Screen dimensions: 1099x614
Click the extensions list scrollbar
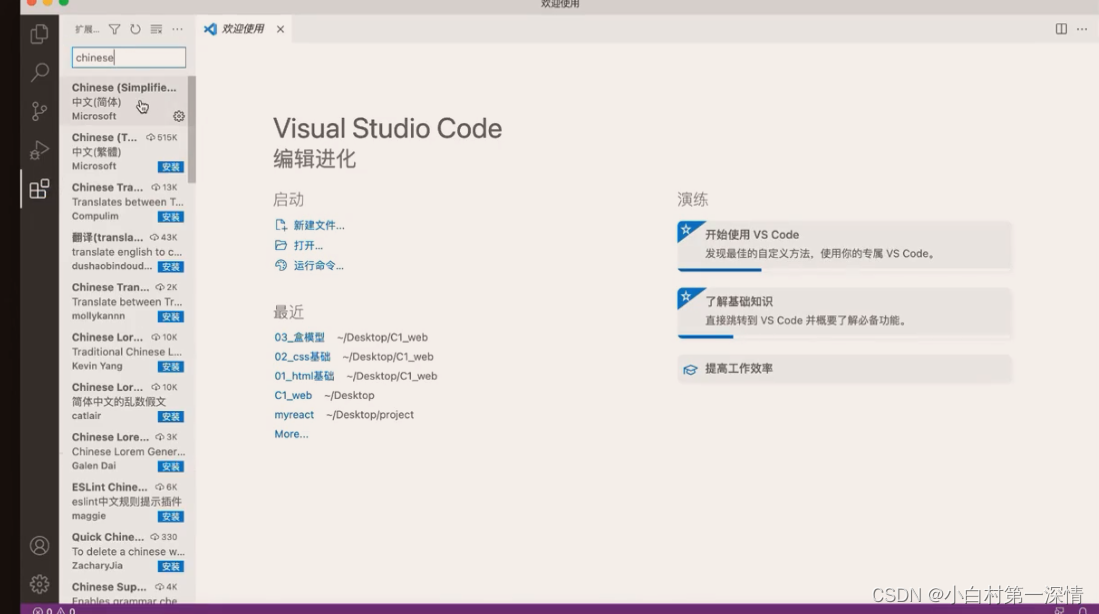tap(191, 130)
